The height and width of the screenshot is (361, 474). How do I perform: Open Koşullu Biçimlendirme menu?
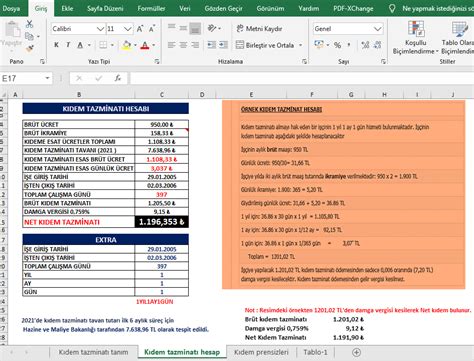[415, 38]
